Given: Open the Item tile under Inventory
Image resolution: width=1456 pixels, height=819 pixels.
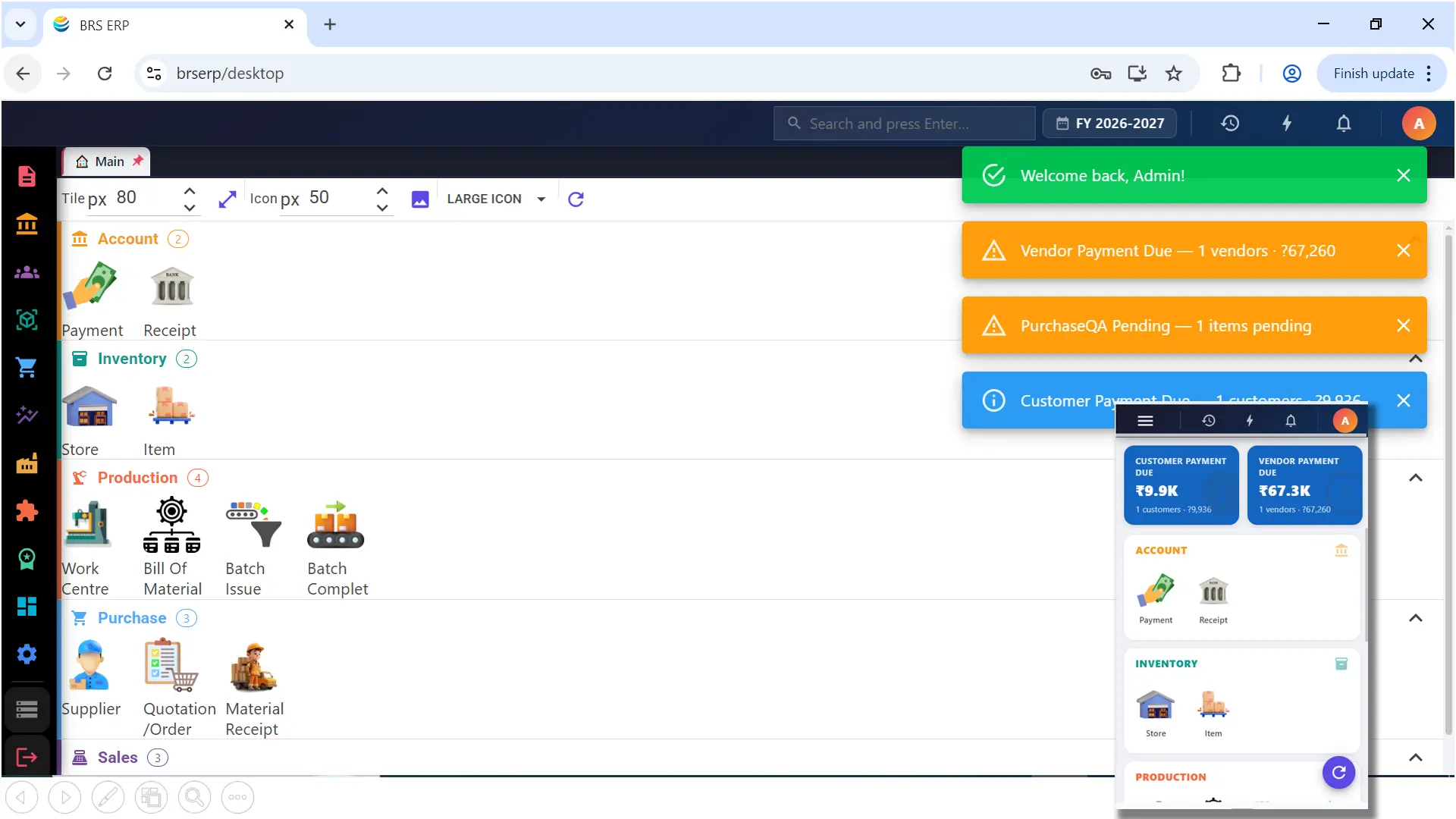Looking at the screenshot, I should point(171,419).
